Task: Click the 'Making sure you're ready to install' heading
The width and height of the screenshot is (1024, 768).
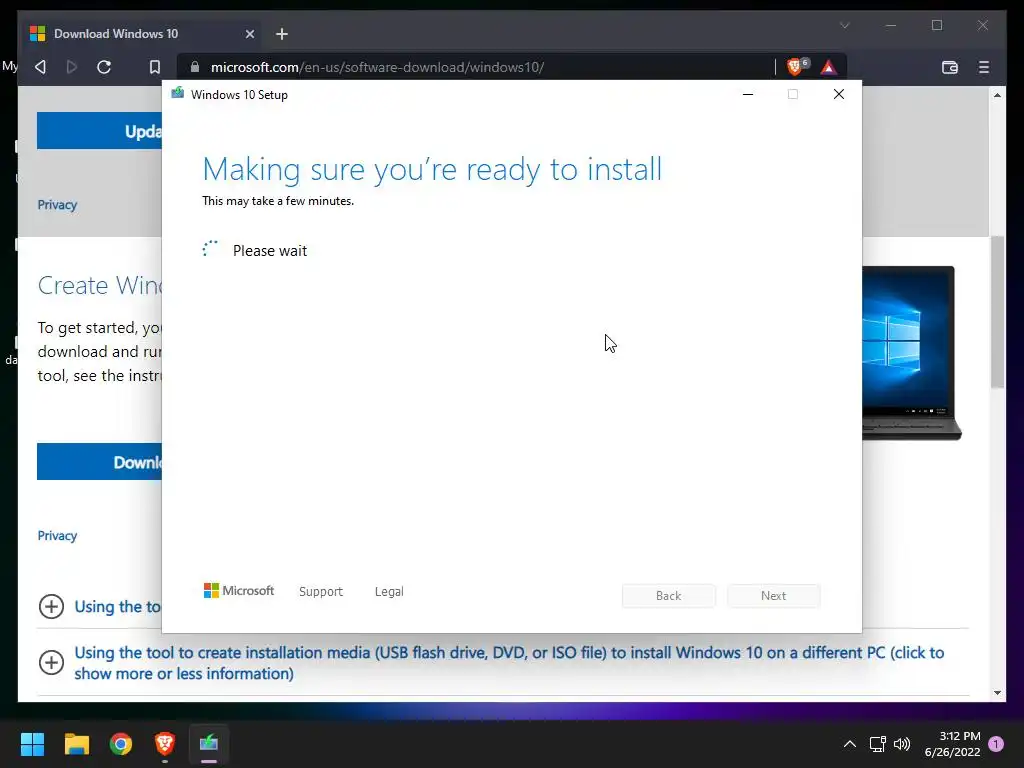Action: point(432,169)
